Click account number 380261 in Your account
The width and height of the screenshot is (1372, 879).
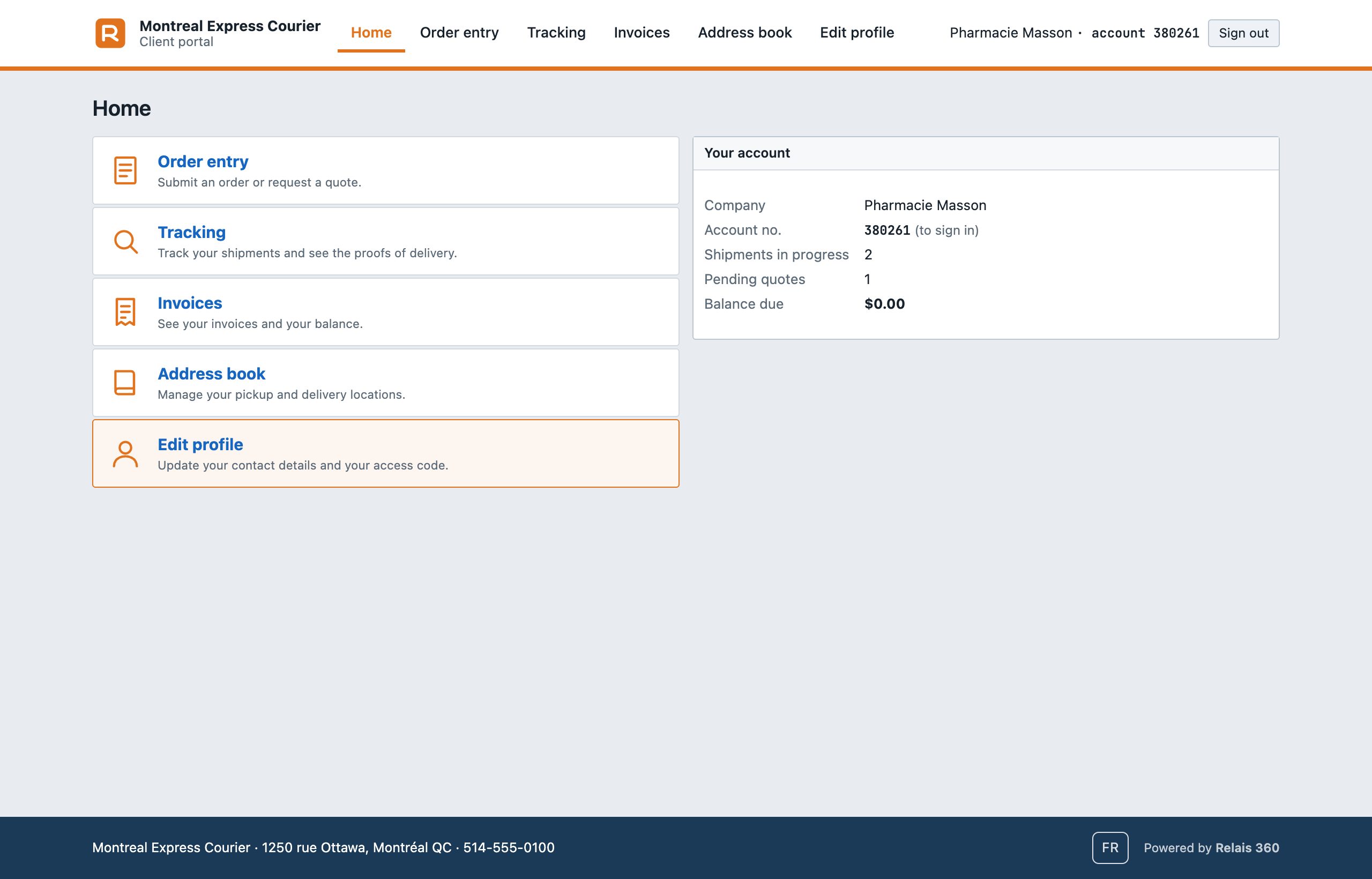[x=887, y=230]
